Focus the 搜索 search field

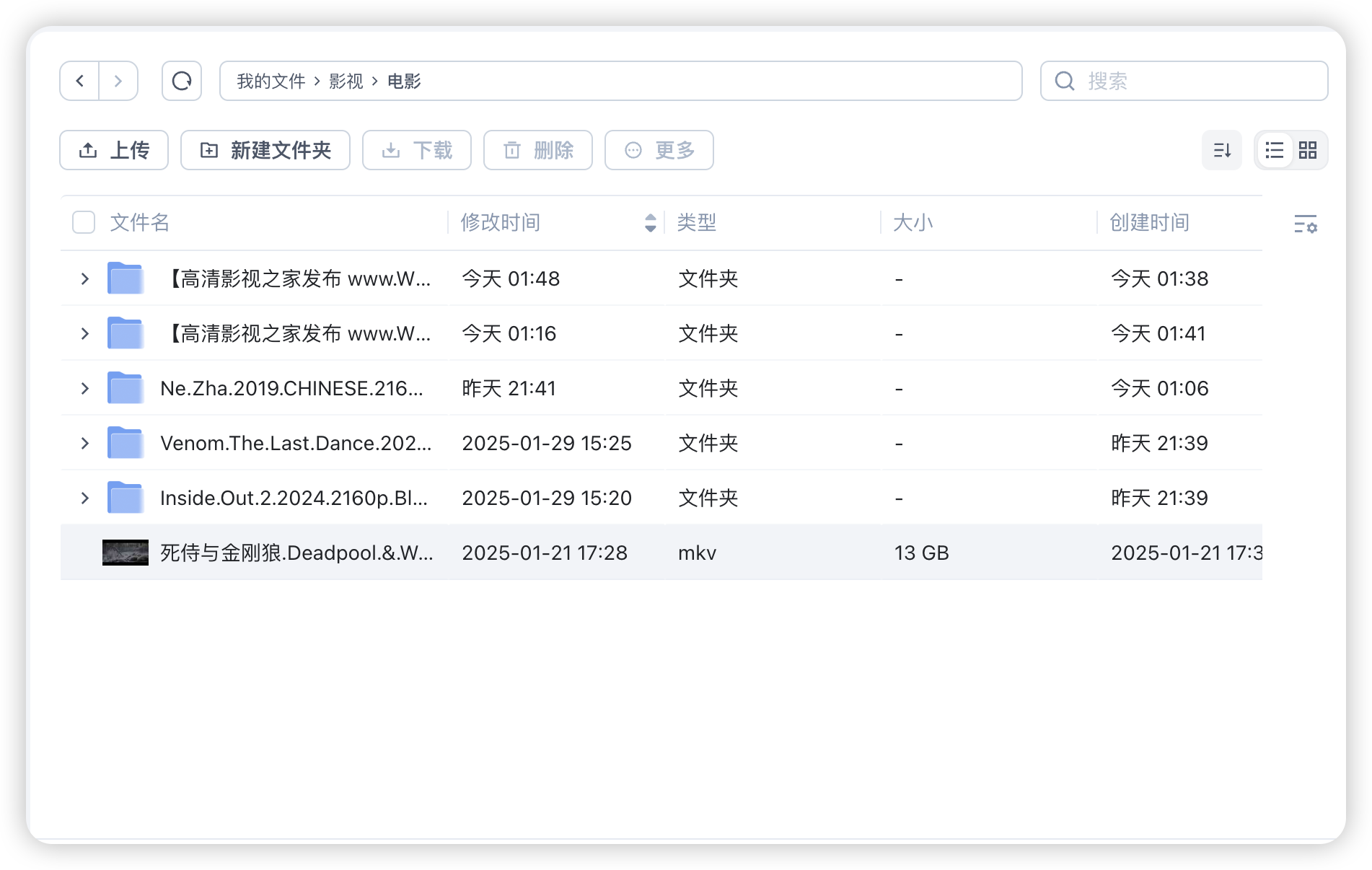click(1184, 81)
